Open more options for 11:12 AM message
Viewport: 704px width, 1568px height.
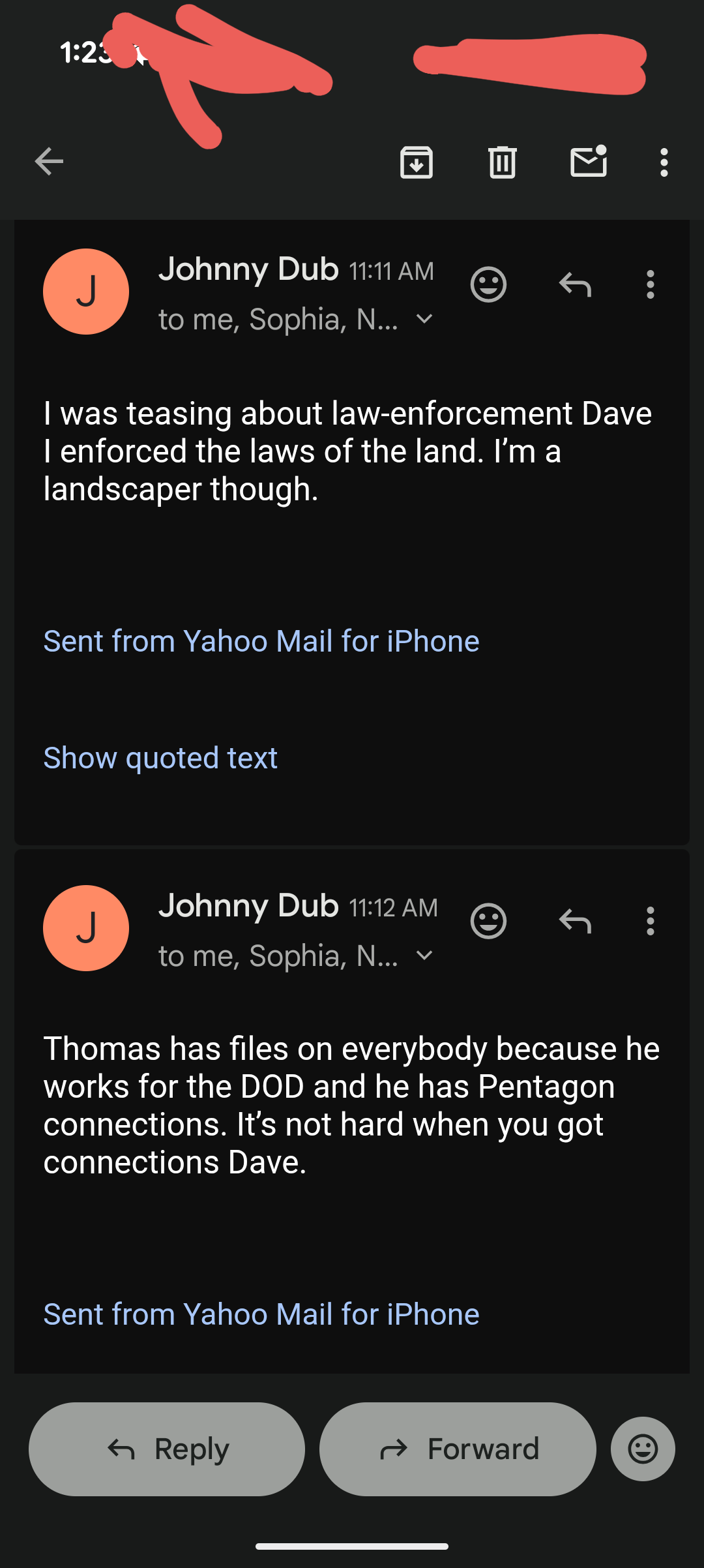650,922
